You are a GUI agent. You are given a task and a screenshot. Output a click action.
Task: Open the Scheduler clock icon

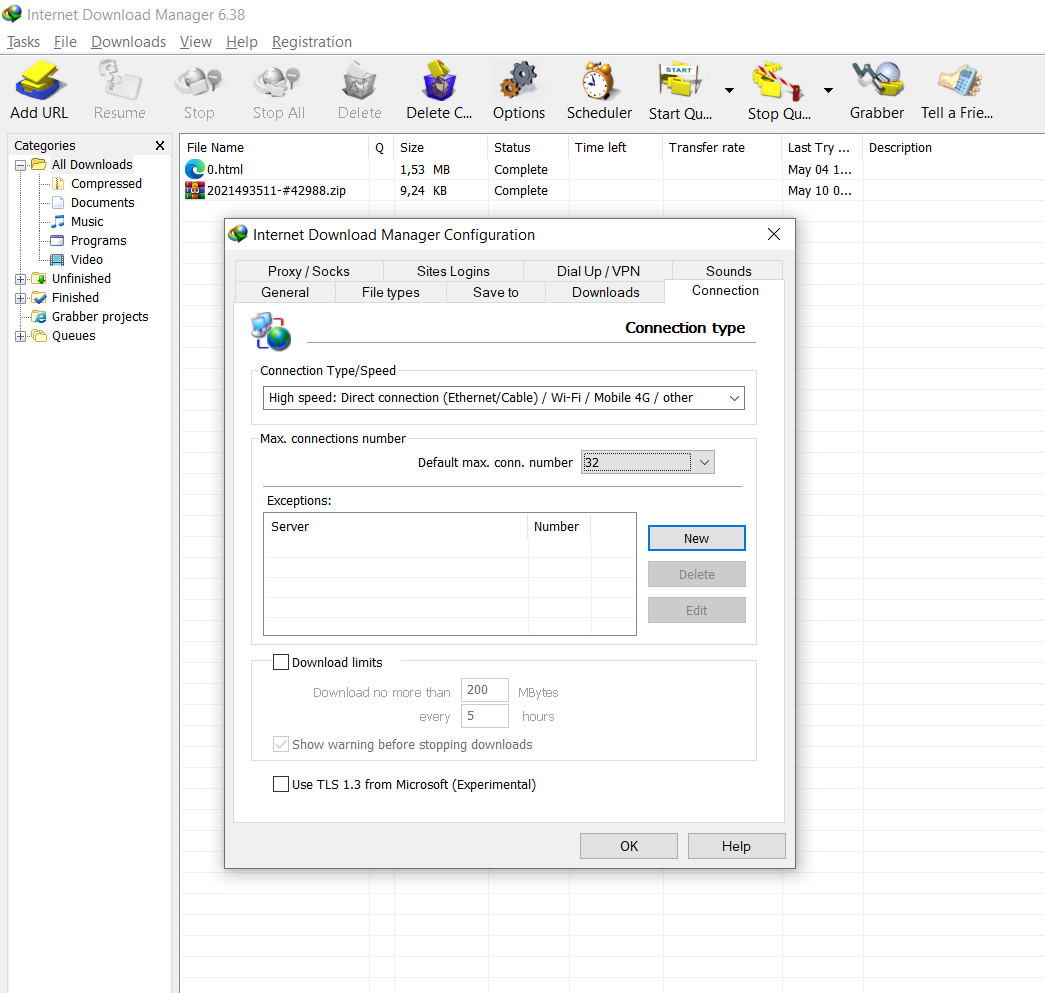click(598, 81)
